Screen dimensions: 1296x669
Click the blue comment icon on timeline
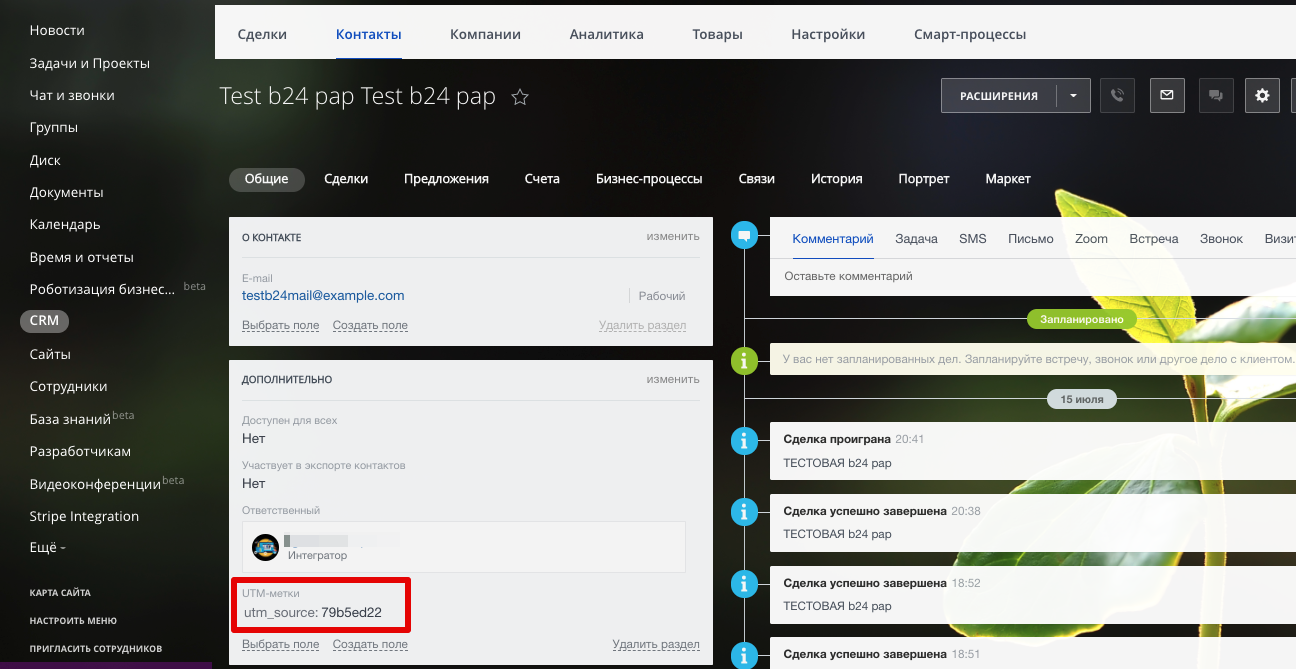743,236
